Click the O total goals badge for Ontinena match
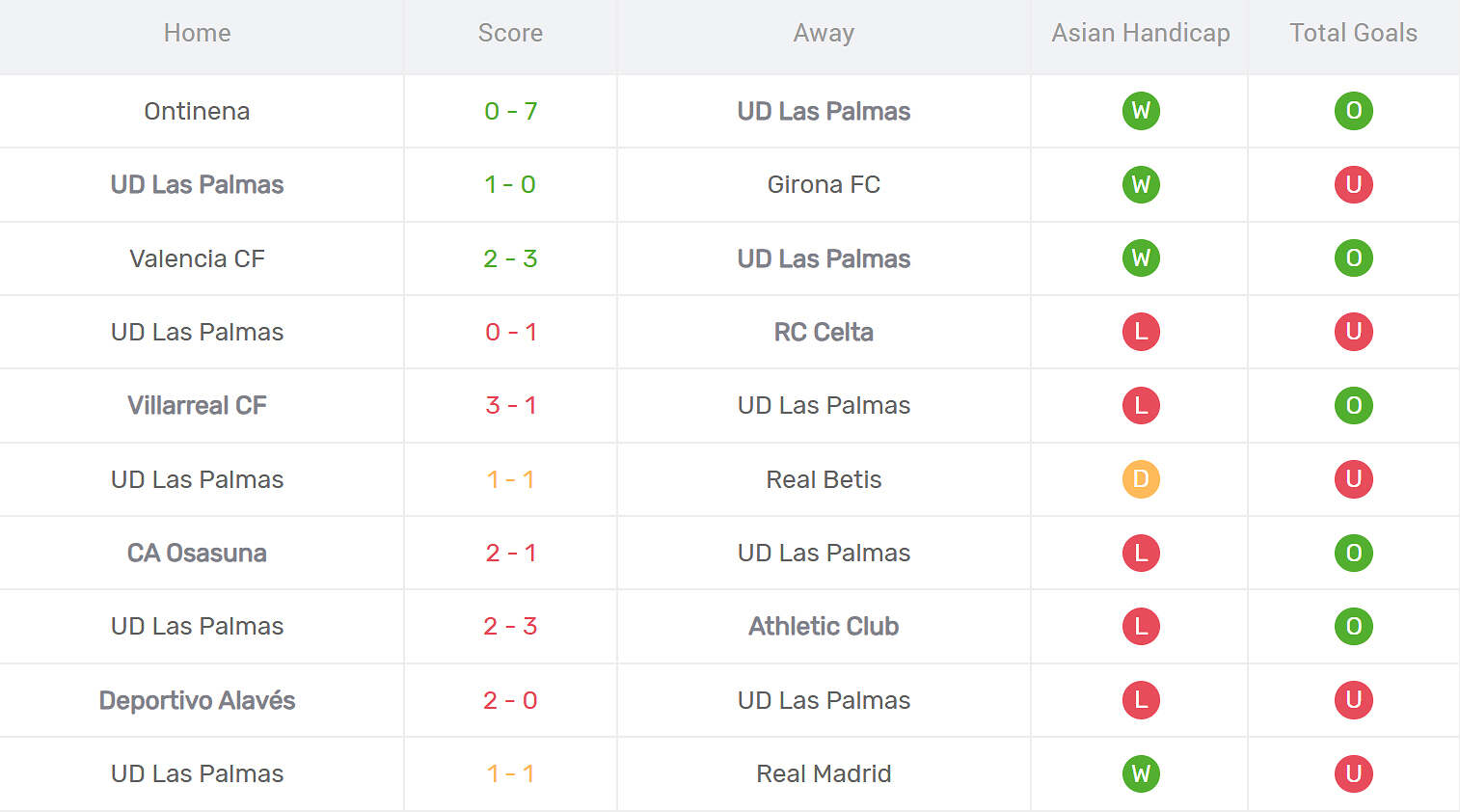Image resolution: width=1460 pixels, height=812 pixels. [1353, 111]
